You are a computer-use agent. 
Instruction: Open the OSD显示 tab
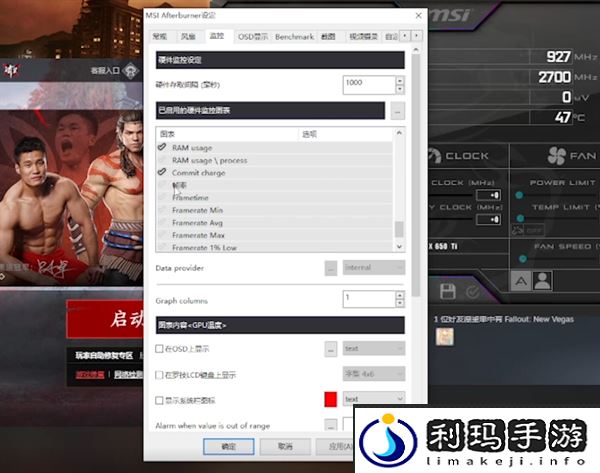(253, 37)
